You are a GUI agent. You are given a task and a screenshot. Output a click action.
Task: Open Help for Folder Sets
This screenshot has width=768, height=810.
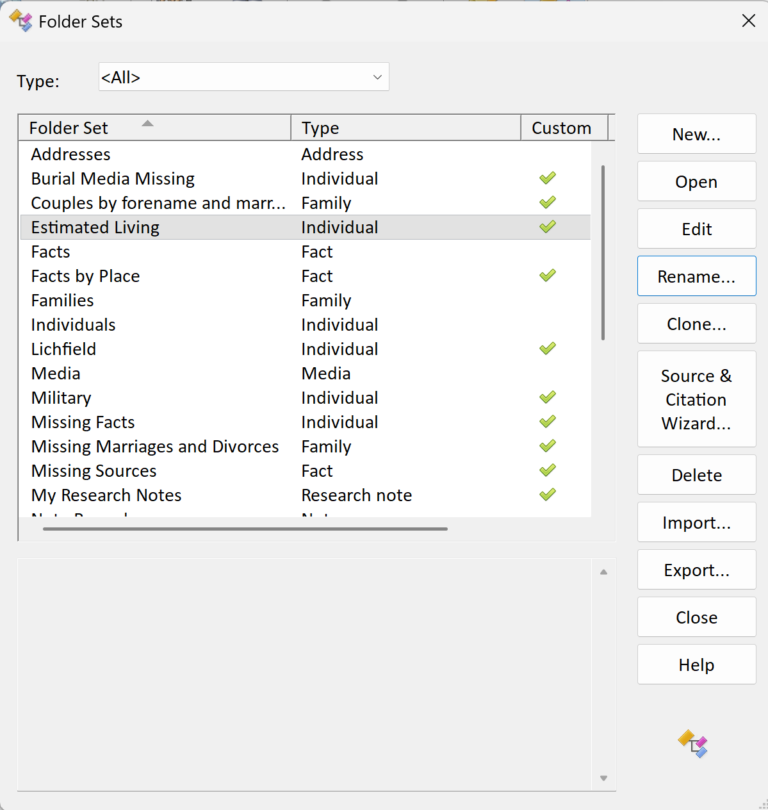(x=696, y=665)
